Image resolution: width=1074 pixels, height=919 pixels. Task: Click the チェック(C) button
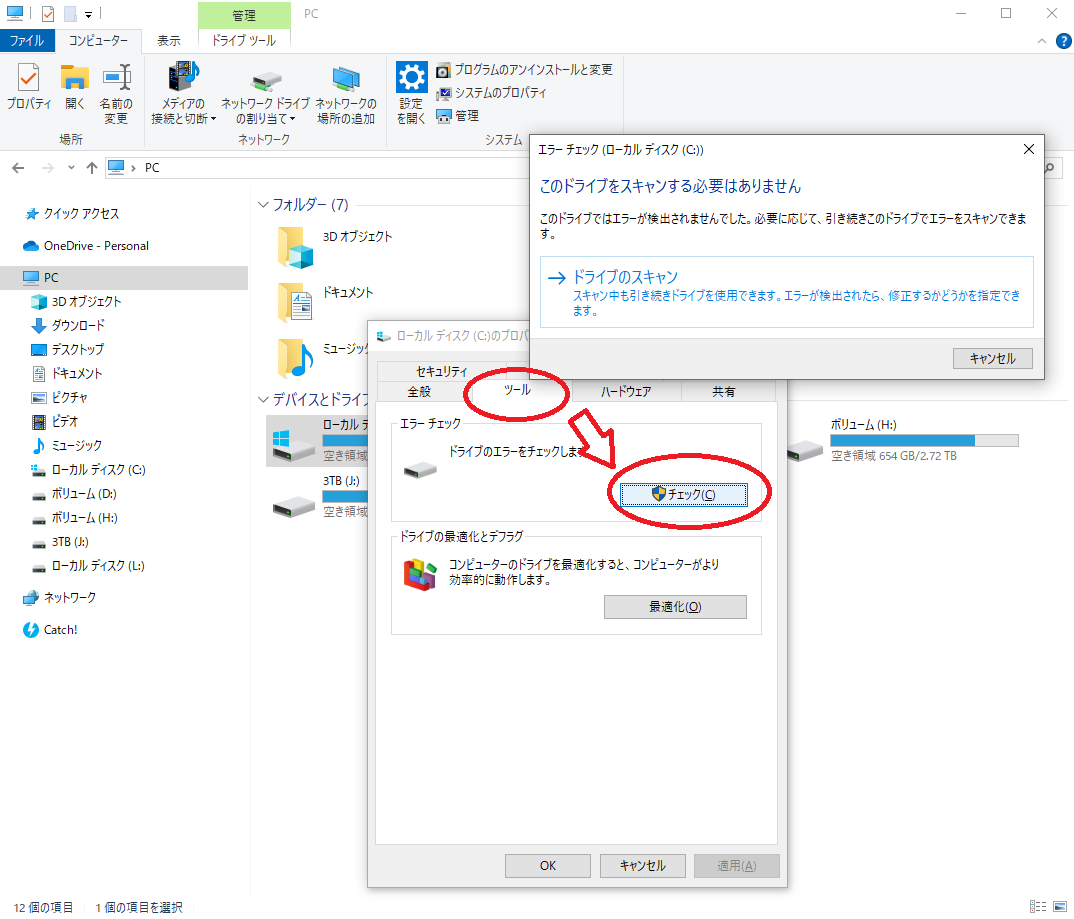683,494
